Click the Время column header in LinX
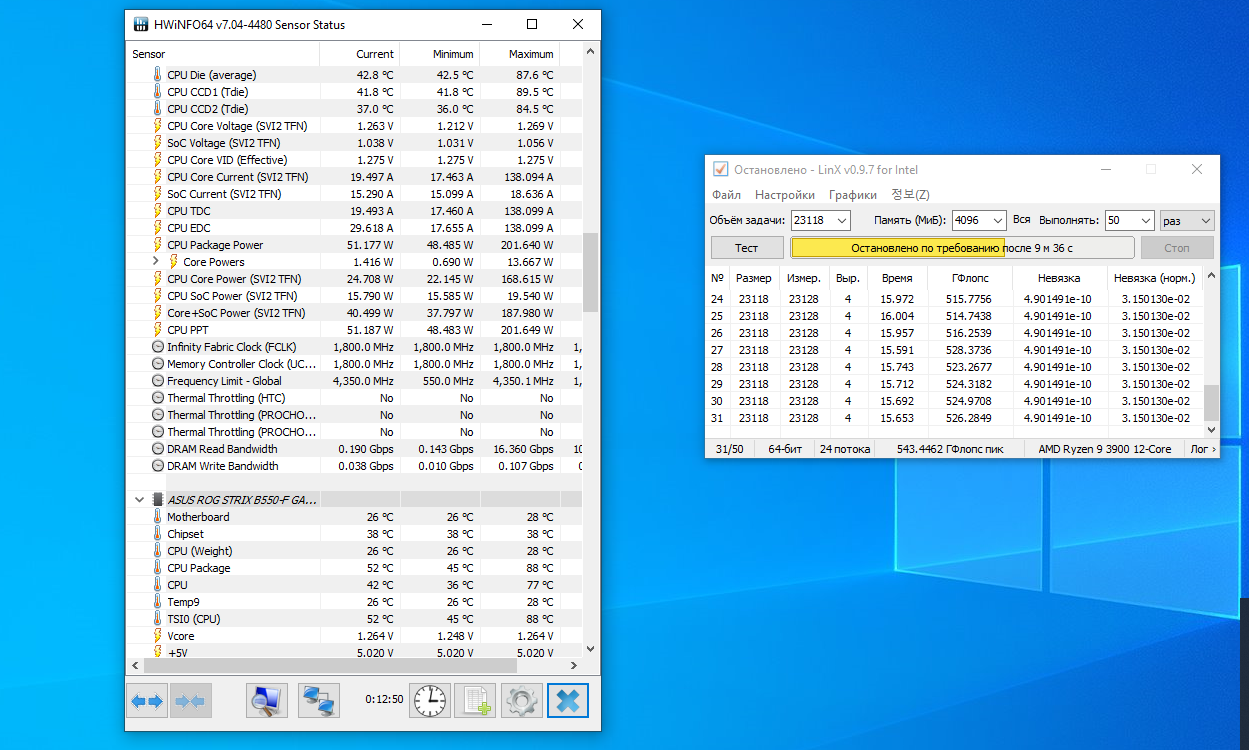 897,278
